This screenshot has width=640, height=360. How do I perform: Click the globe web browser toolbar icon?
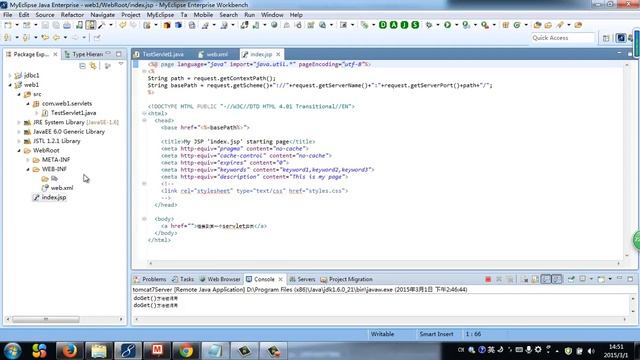pos(274,25)
